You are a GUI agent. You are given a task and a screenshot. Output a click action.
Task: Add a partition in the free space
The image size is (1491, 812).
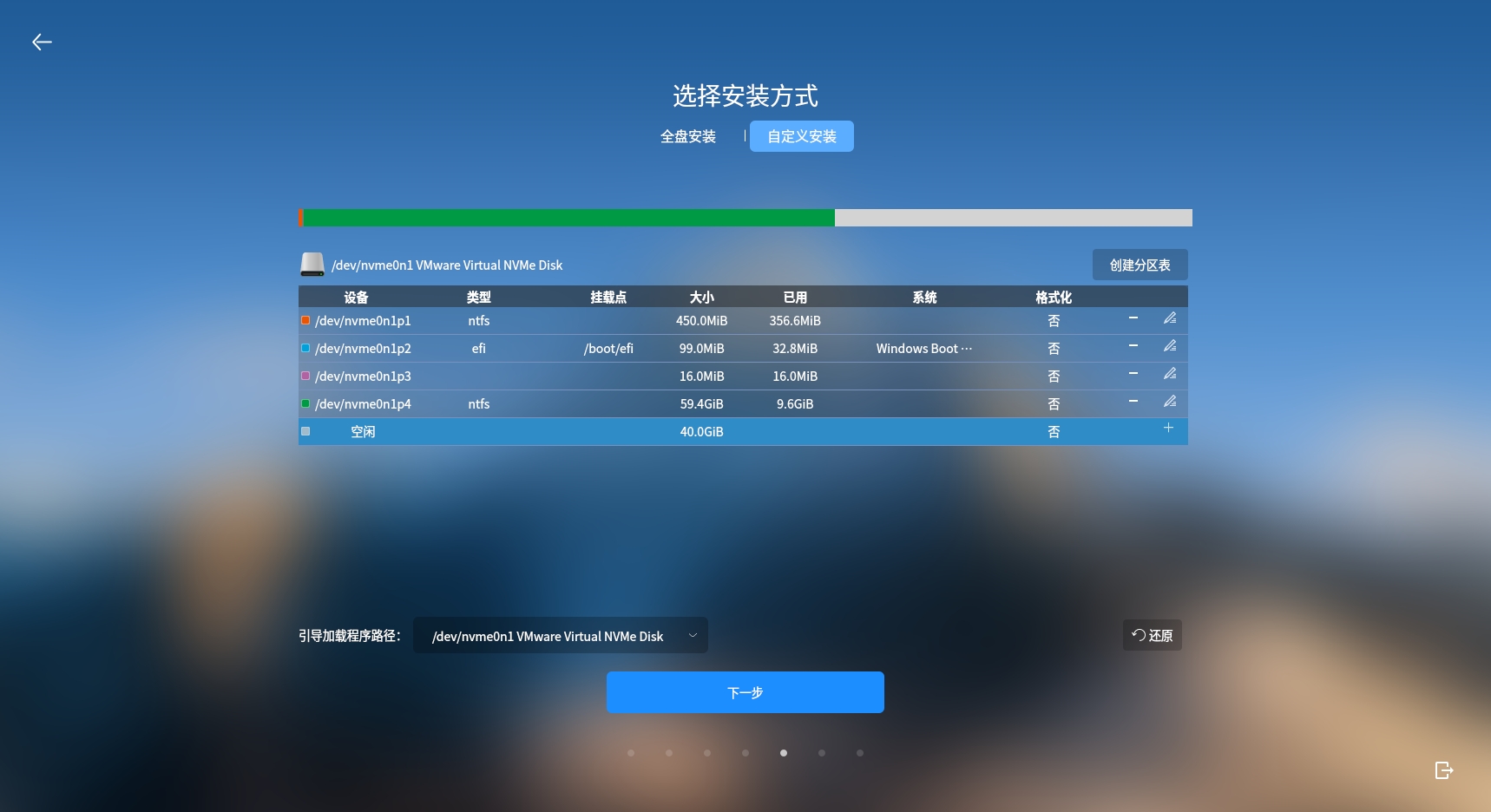click(x=1168, y=429)
